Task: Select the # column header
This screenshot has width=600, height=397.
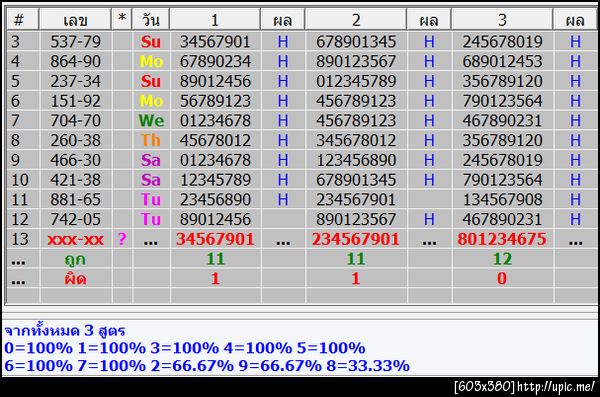Action: pyautogui.click(x=23, y=20)
